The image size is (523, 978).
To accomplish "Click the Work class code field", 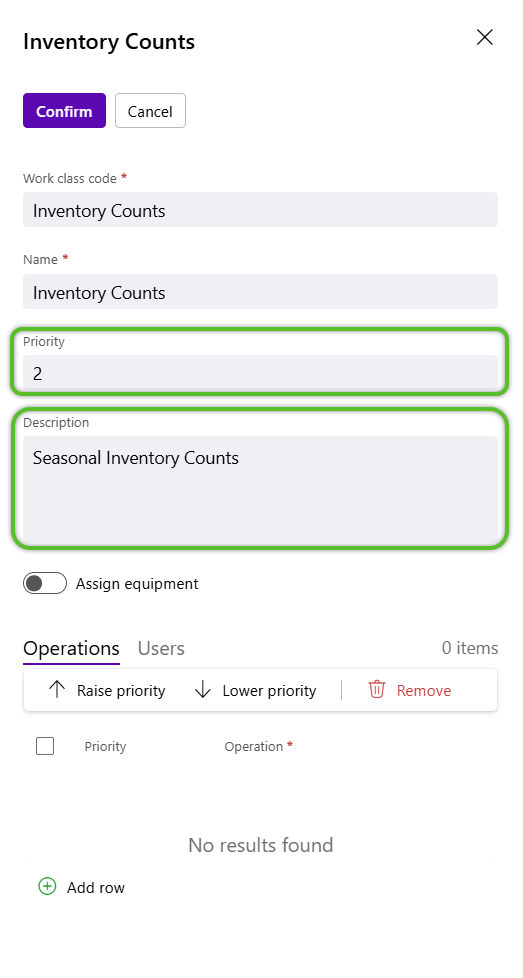I will tap(261, 210).
